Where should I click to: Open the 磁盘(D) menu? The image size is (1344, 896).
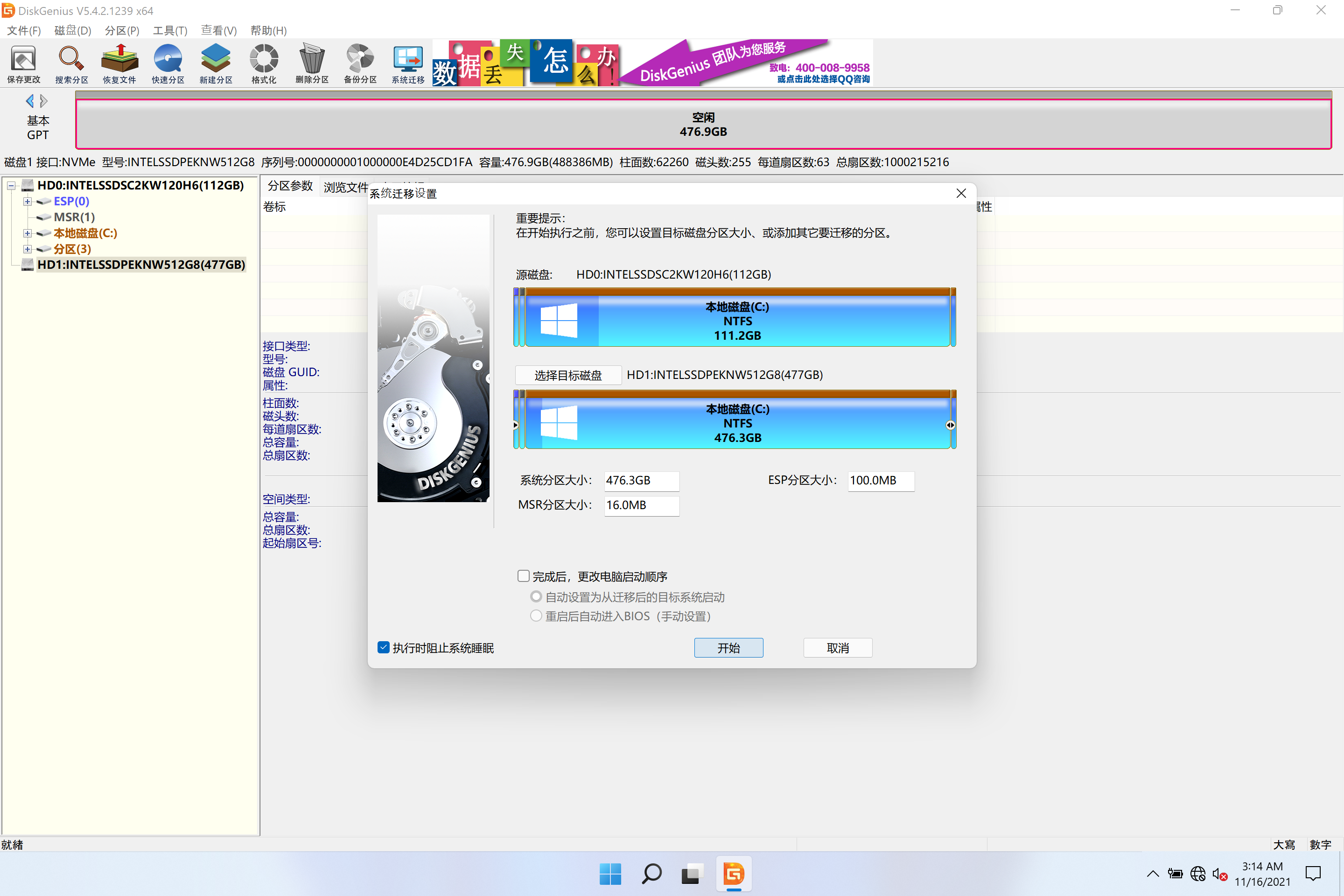pos(73,30)
